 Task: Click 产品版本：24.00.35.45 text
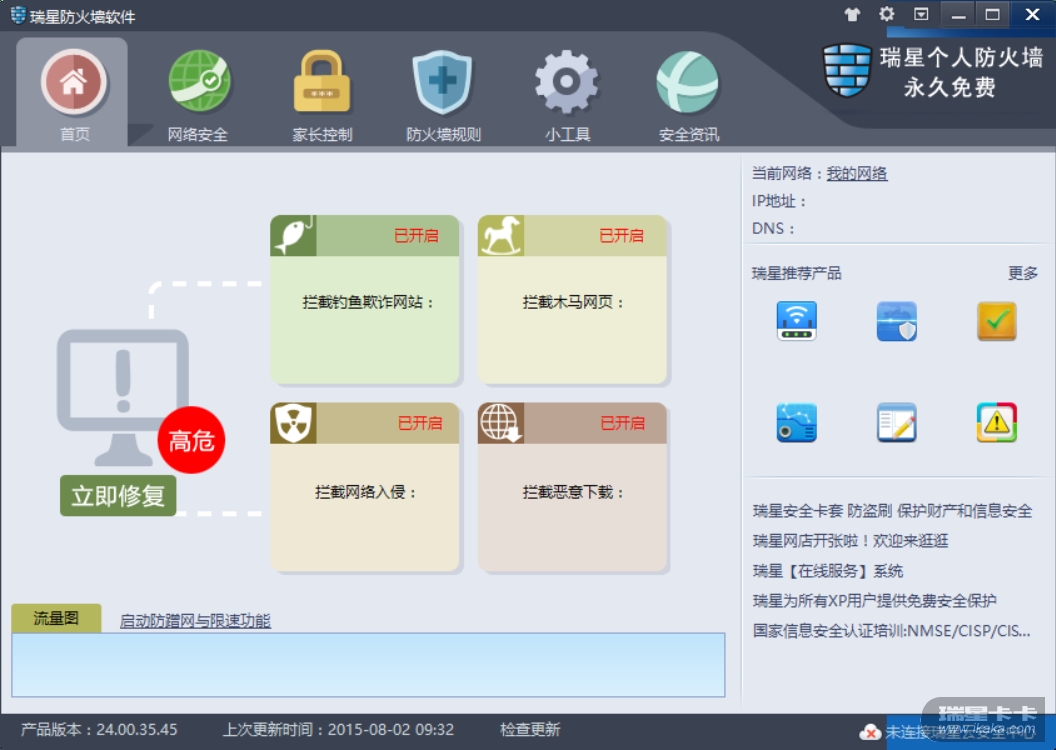[99, 730]
